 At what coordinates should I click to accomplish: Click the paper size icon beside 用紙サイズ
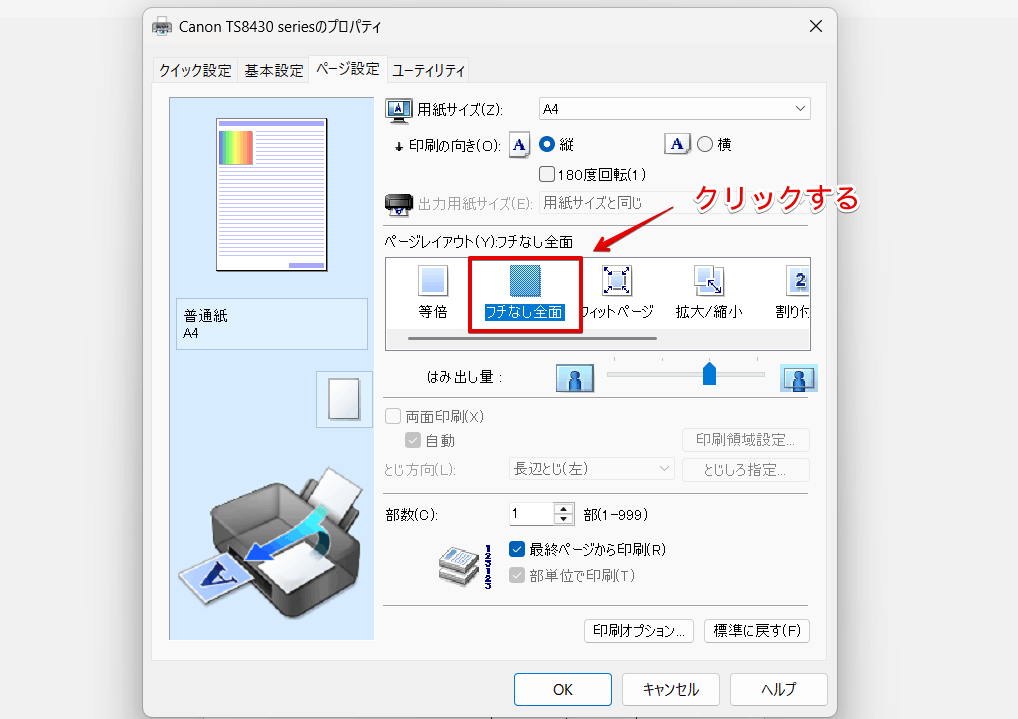pyautogui.click(x=398, y=108)
